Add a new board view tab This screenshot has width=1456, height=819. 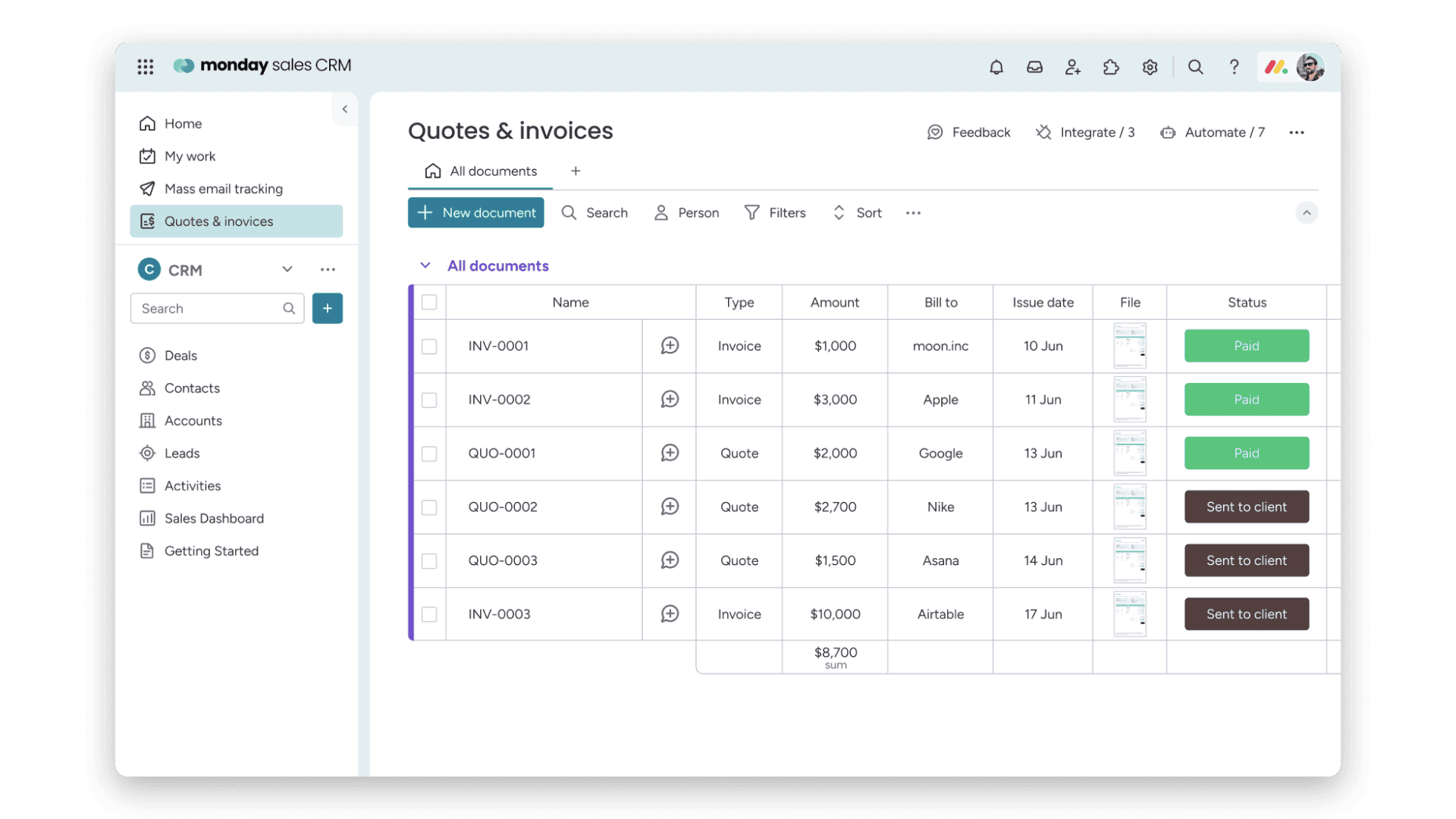[576, 171]
